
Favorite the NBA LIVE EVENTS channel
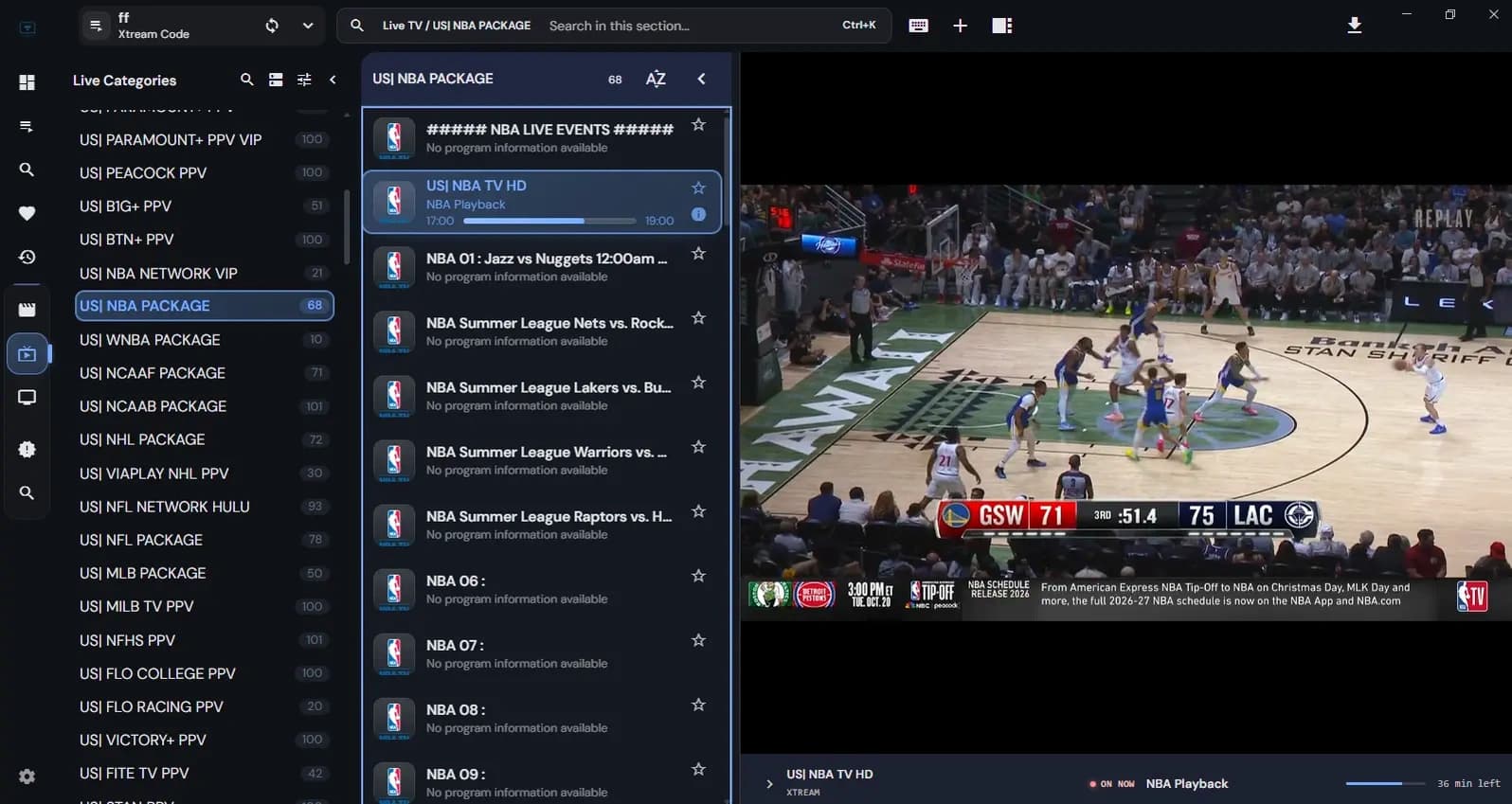pyautogui.click(x=698, y=124)
